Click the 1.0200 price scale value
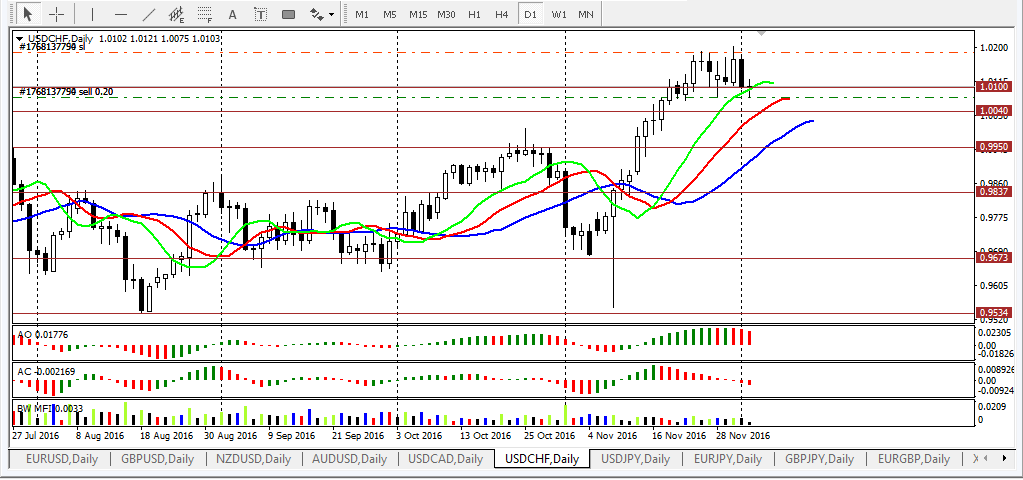The height and width of the screenshot is (480, 1023). click(994, 48)
